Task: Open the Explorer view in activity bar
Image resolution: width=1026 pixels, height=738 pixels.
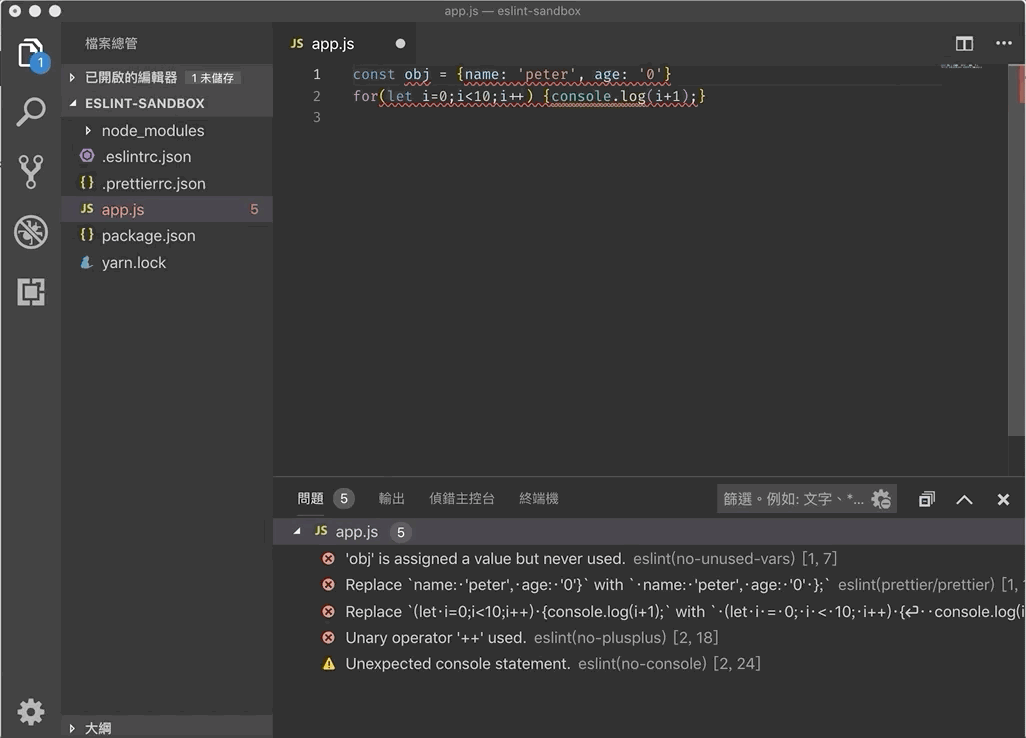Action: pos(30,53)
